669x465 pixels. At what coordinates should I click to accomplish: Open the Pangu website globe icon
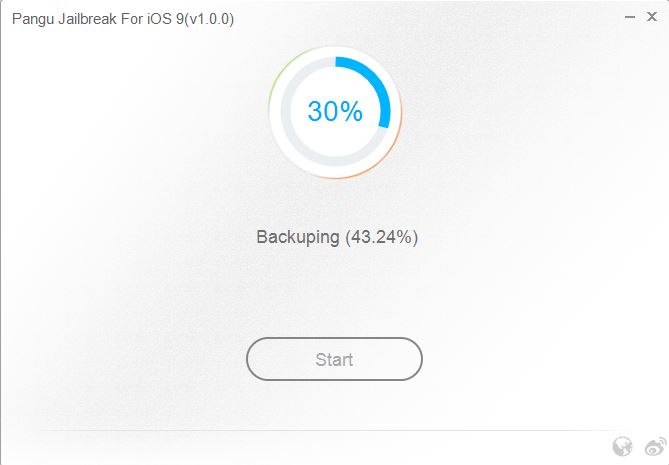622,446
